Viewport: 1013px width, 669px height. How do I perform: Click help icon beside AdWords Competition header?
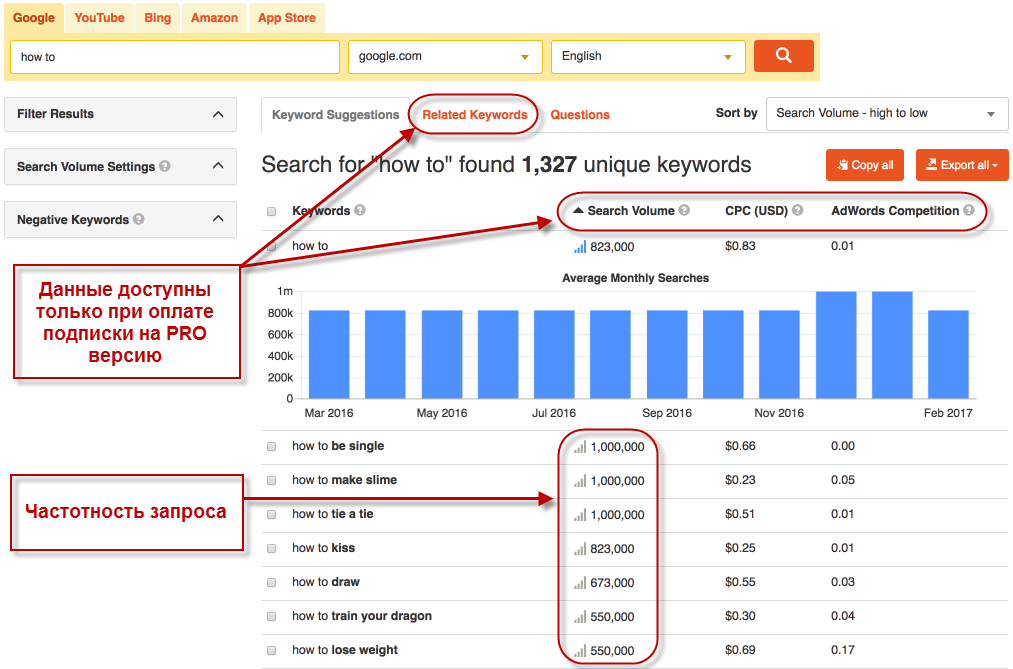point(968,210)
